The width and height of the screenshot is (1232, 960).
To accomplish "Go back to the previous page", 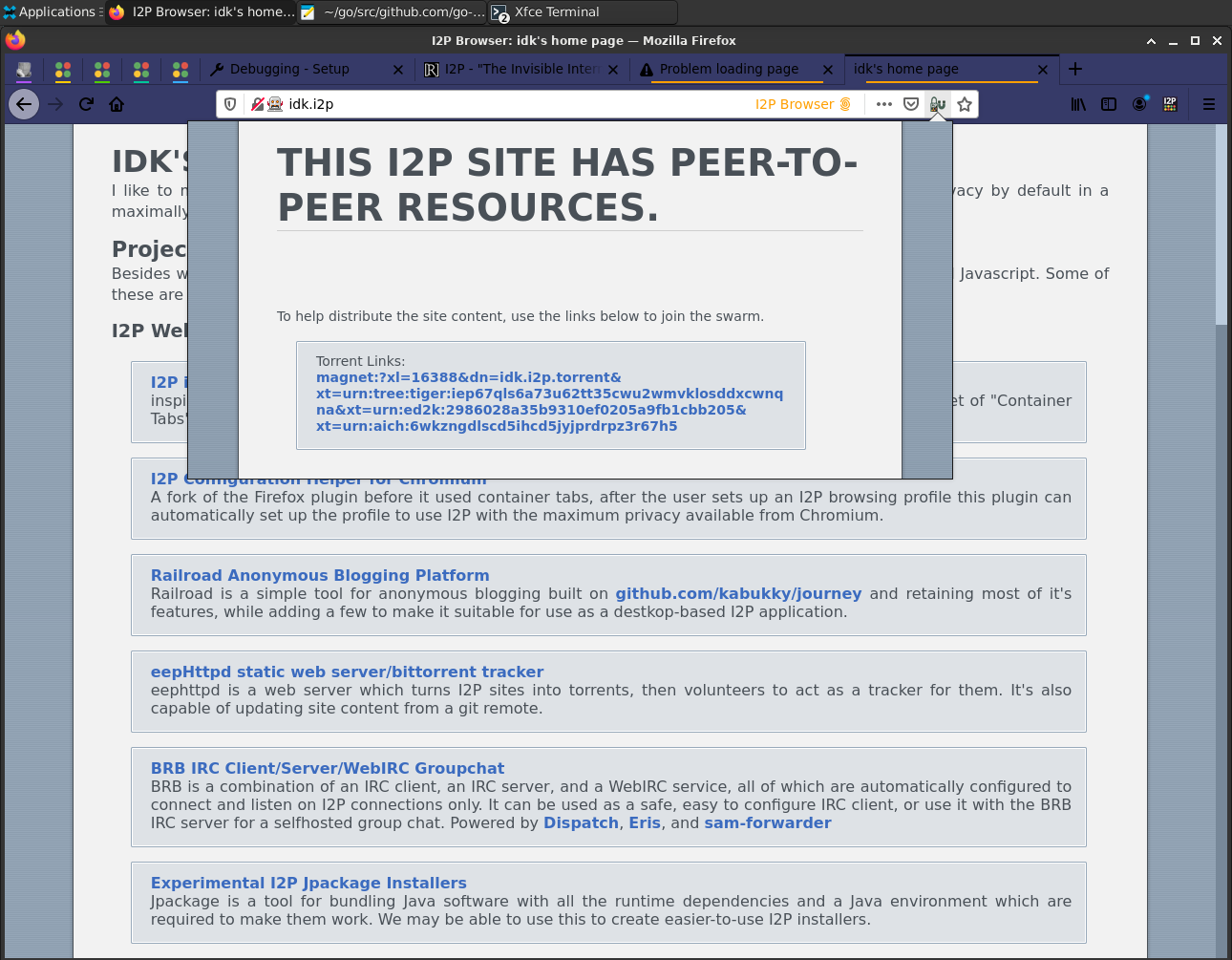I will pyautogui.click(x=24, y=104).
